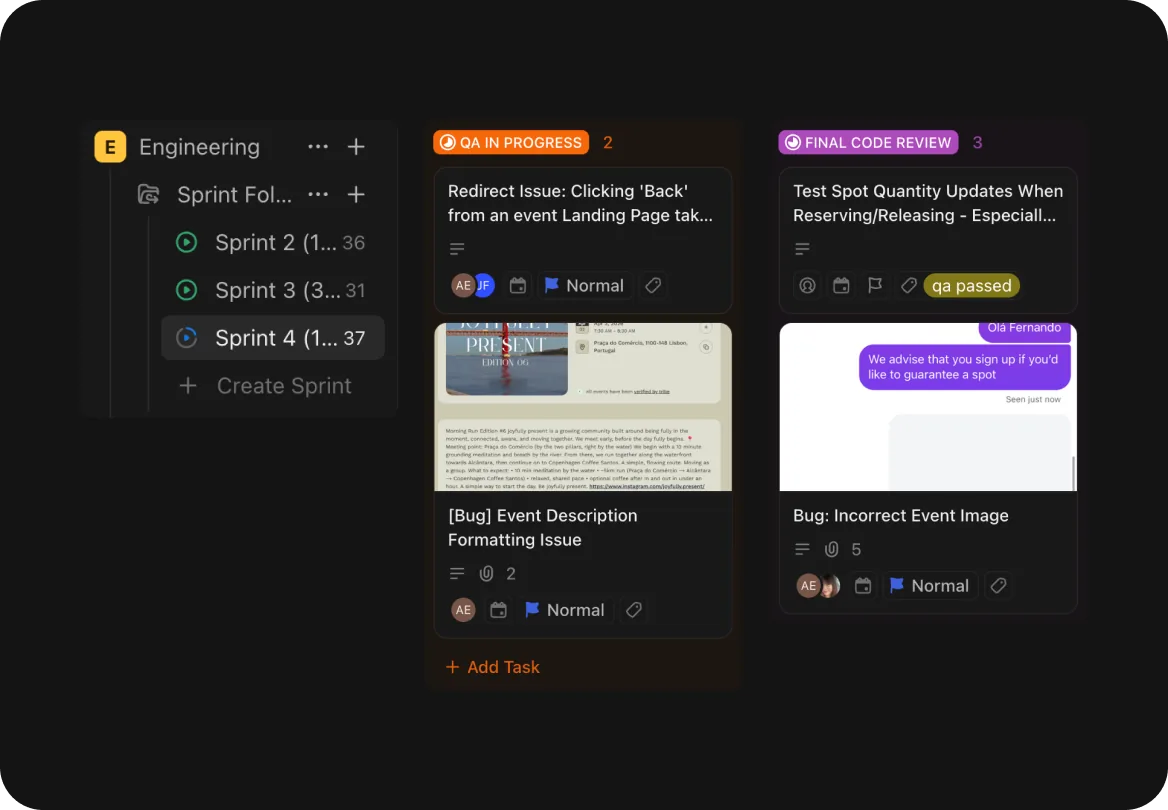
Task: Click the QA IN PROGRESS status label
Action: coord(511,142)
